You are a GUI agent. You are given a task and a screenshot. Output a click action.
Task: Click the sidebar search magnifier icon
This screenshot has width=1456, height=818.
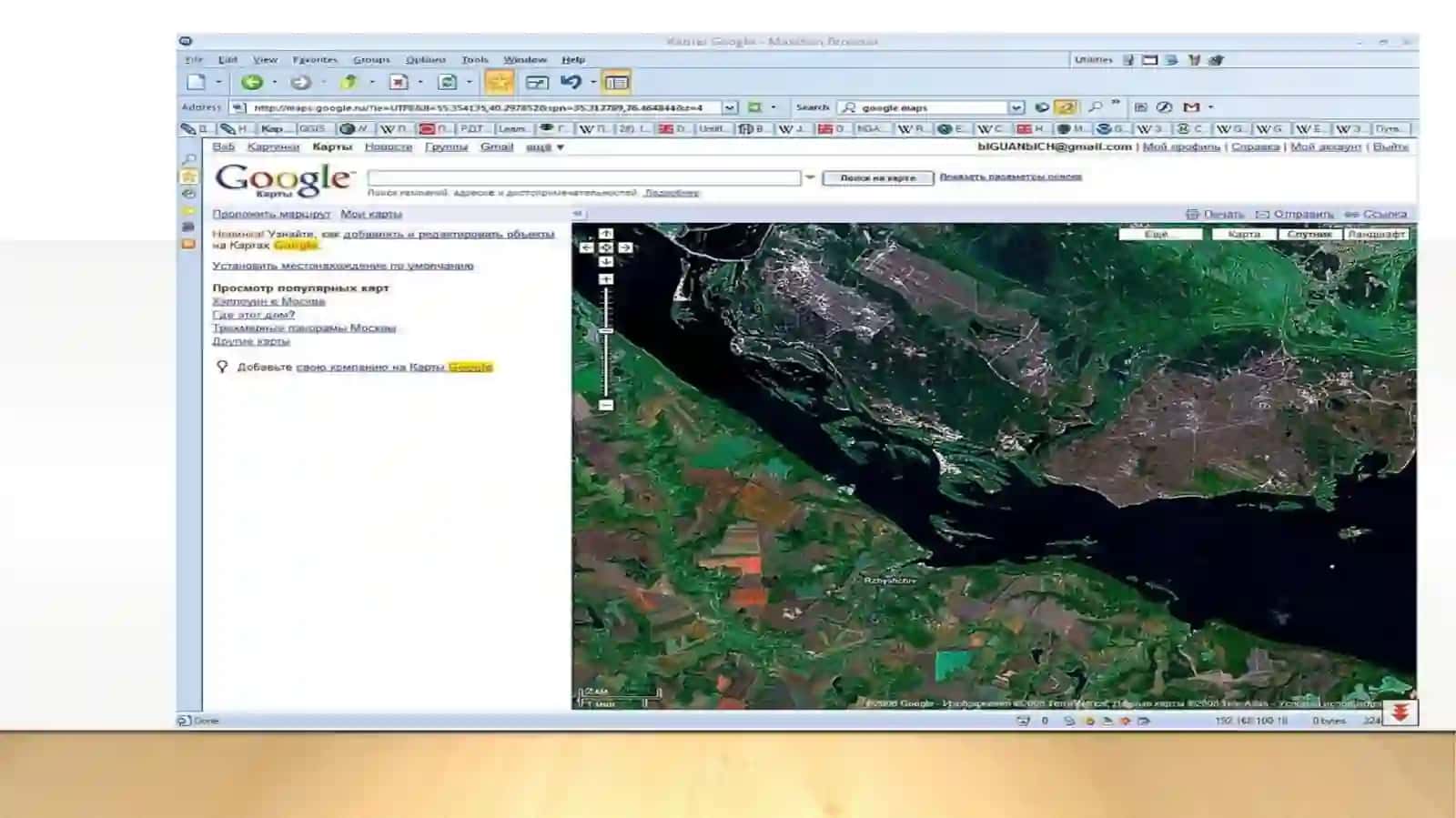189,160
